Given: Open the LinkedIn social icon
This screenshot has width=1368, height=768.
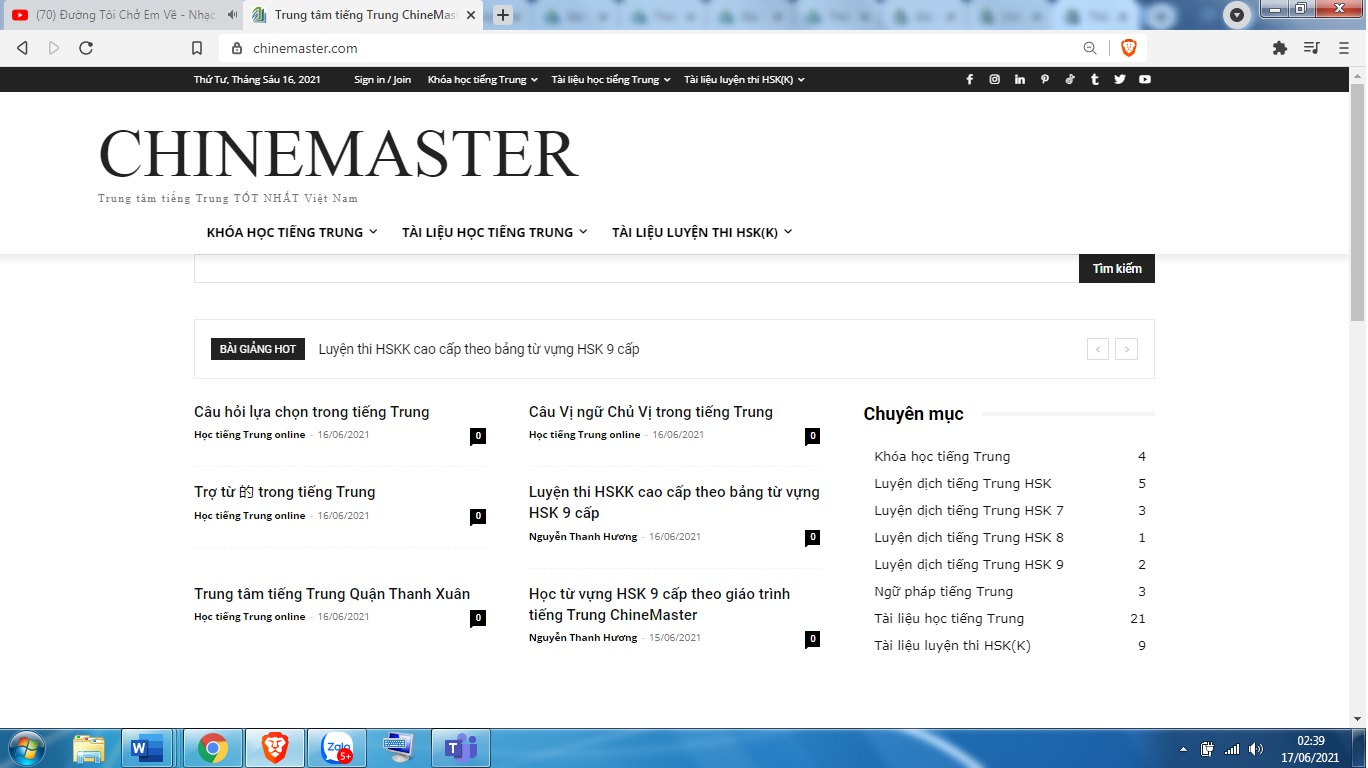Looking at the screenshot, I should coord(1019,80).
